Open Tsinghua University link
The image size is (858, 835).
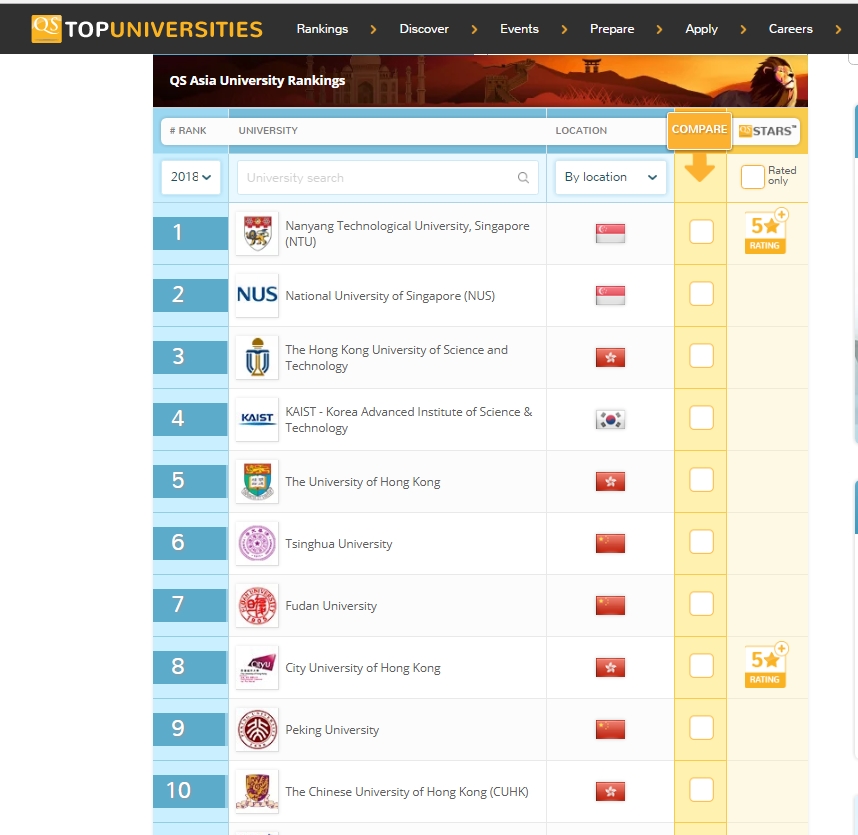click(x=339, y=544)
